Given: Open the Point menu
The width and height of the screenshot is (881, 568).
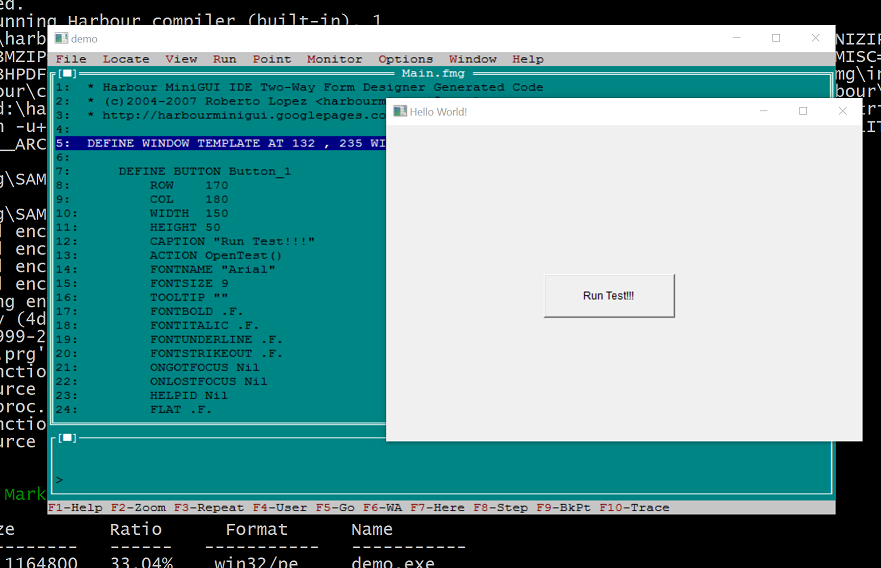Looking at the screenshot, I should click(x=272, y=59).
